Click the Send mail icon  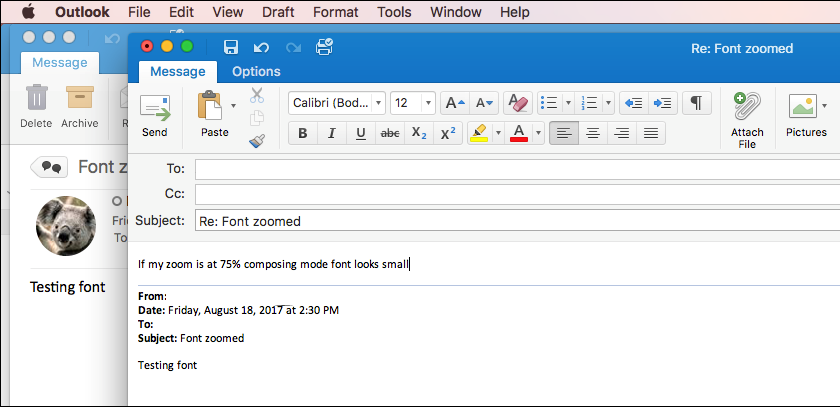[x=155, y=109]
